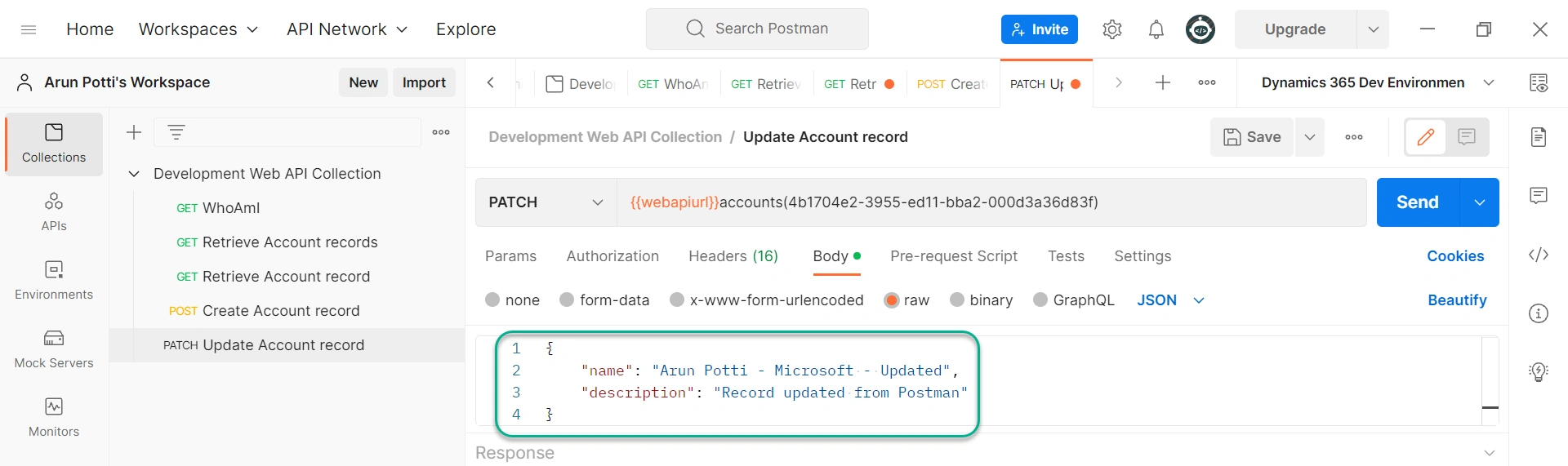The width and height of the screenshot is (1568, 466).
Task: Click the request URL input field
Action: [991, 202]
